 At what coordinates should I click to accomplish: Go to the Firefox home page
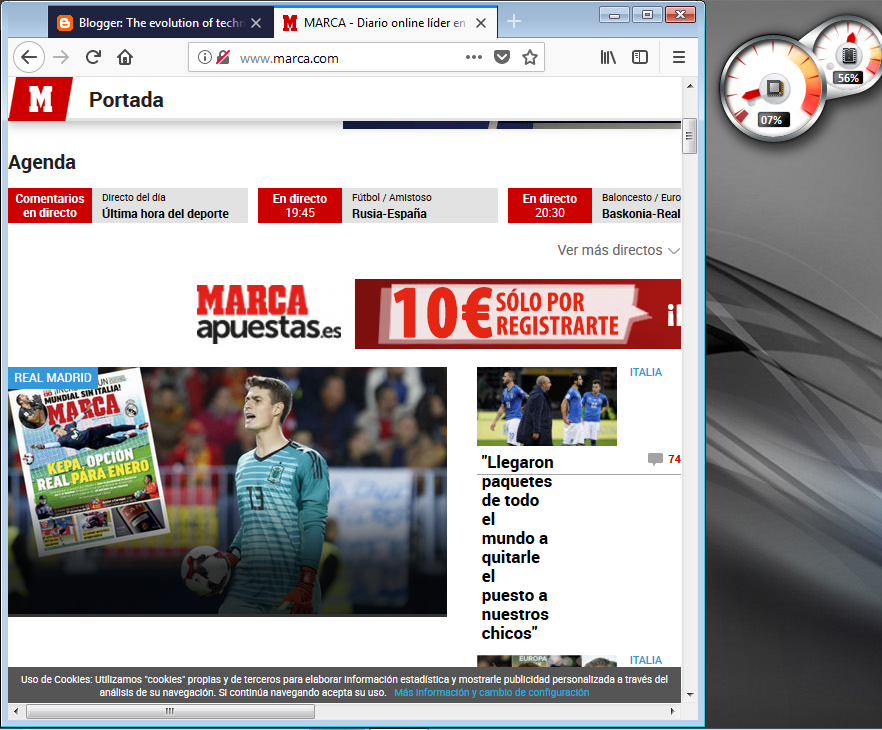[x=125, y=57]
